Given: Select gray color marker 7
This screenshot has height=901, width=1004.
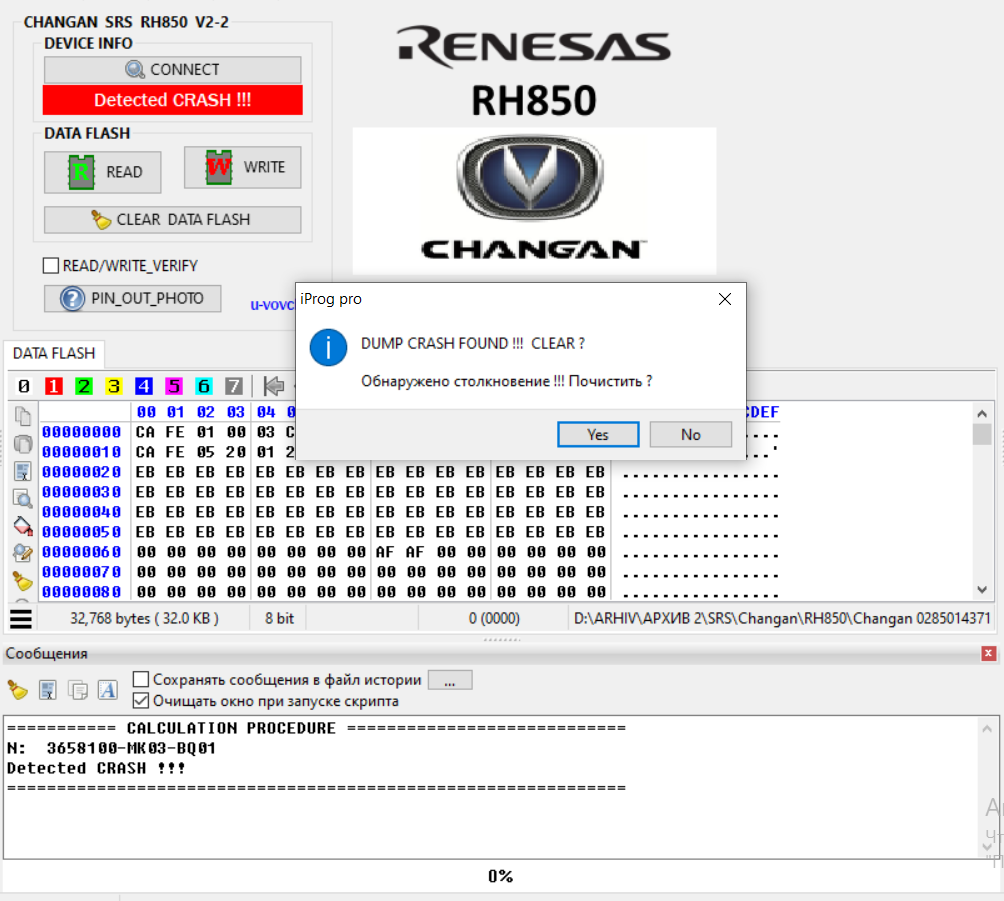Looking at the screenshot, I should 234,386.
